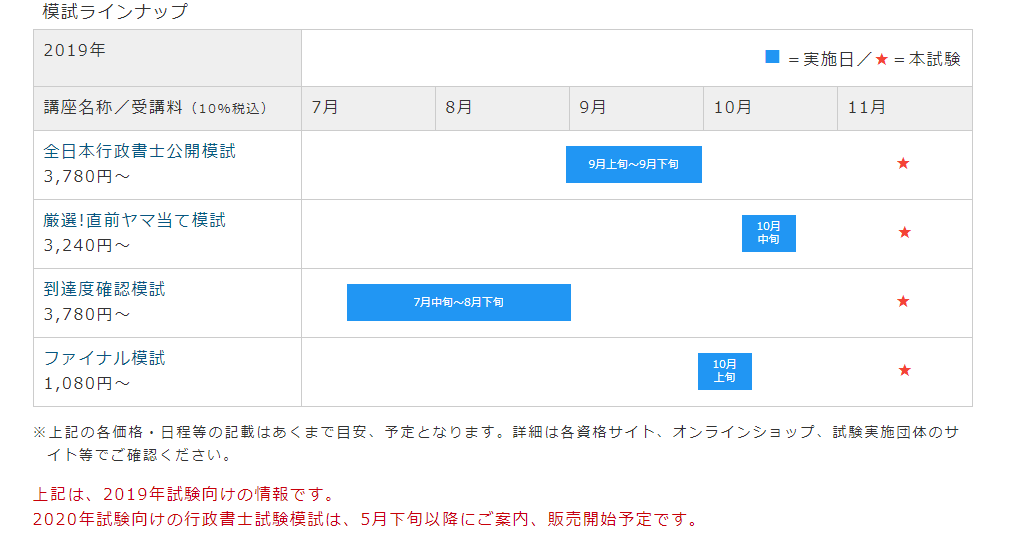Select the 10月中旬 schedule bar
This screenshot has height=547, width=1011.
click(x=768, y=233)
